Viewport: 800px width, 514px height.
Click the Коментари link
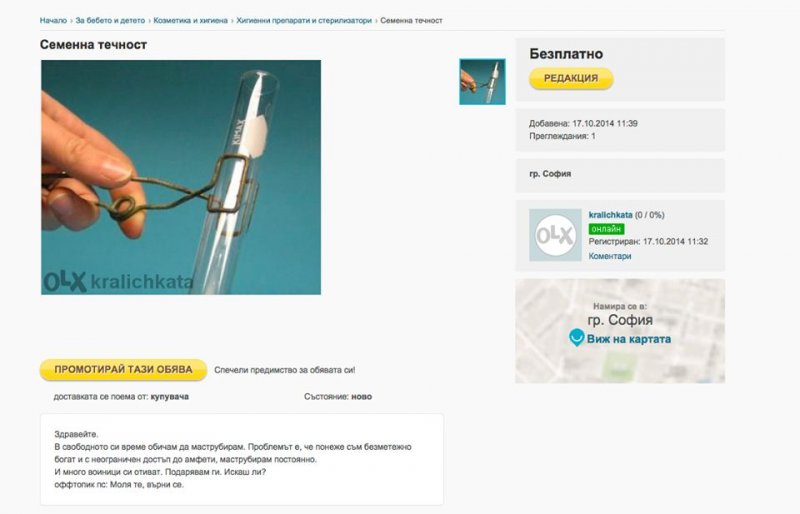[610, 256]
